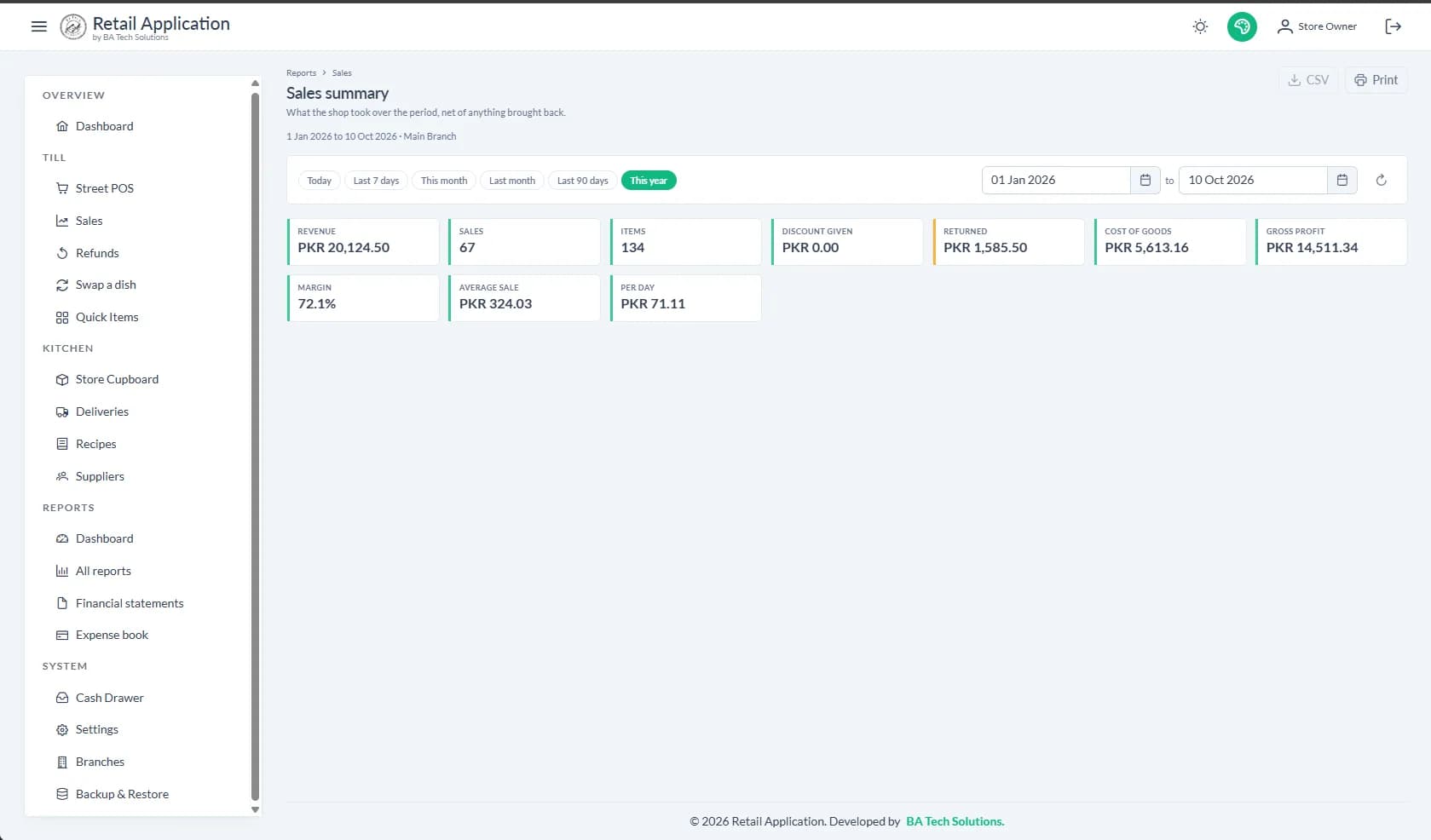Select the This year filter chip
1431x840 pixels.
coord(649,181)
